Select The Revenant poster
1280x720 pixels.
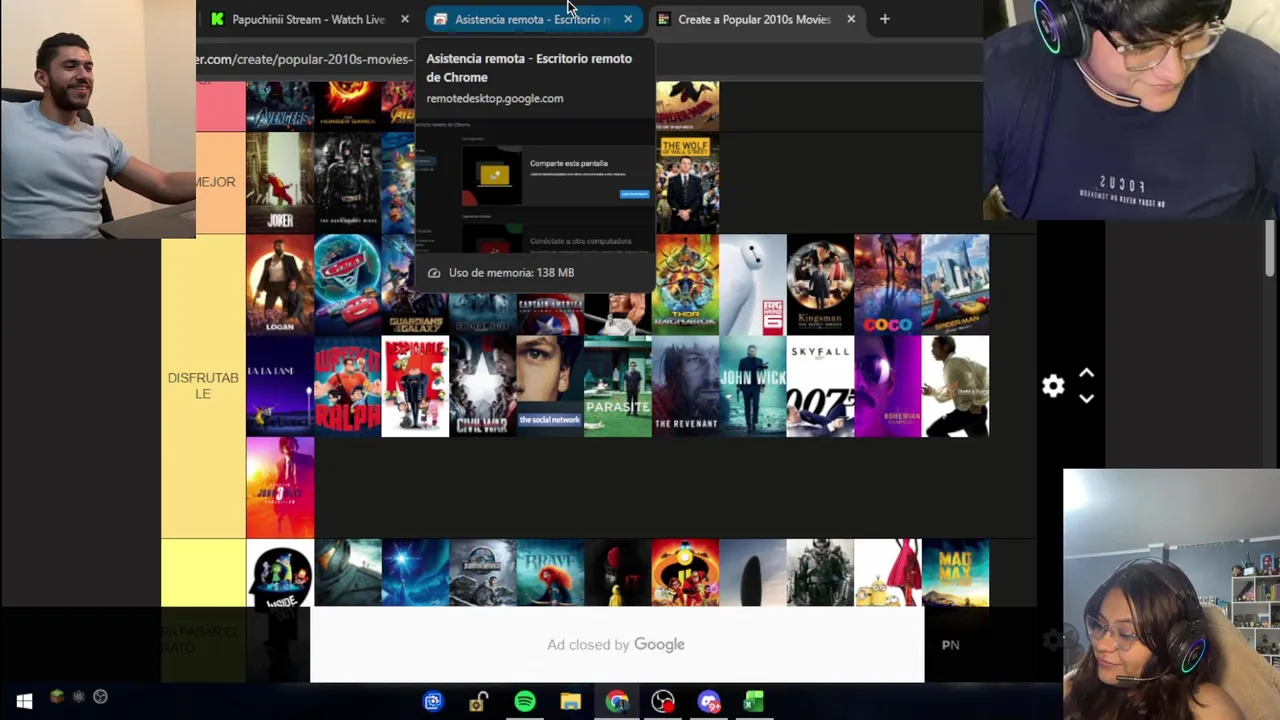coord(685,386)
